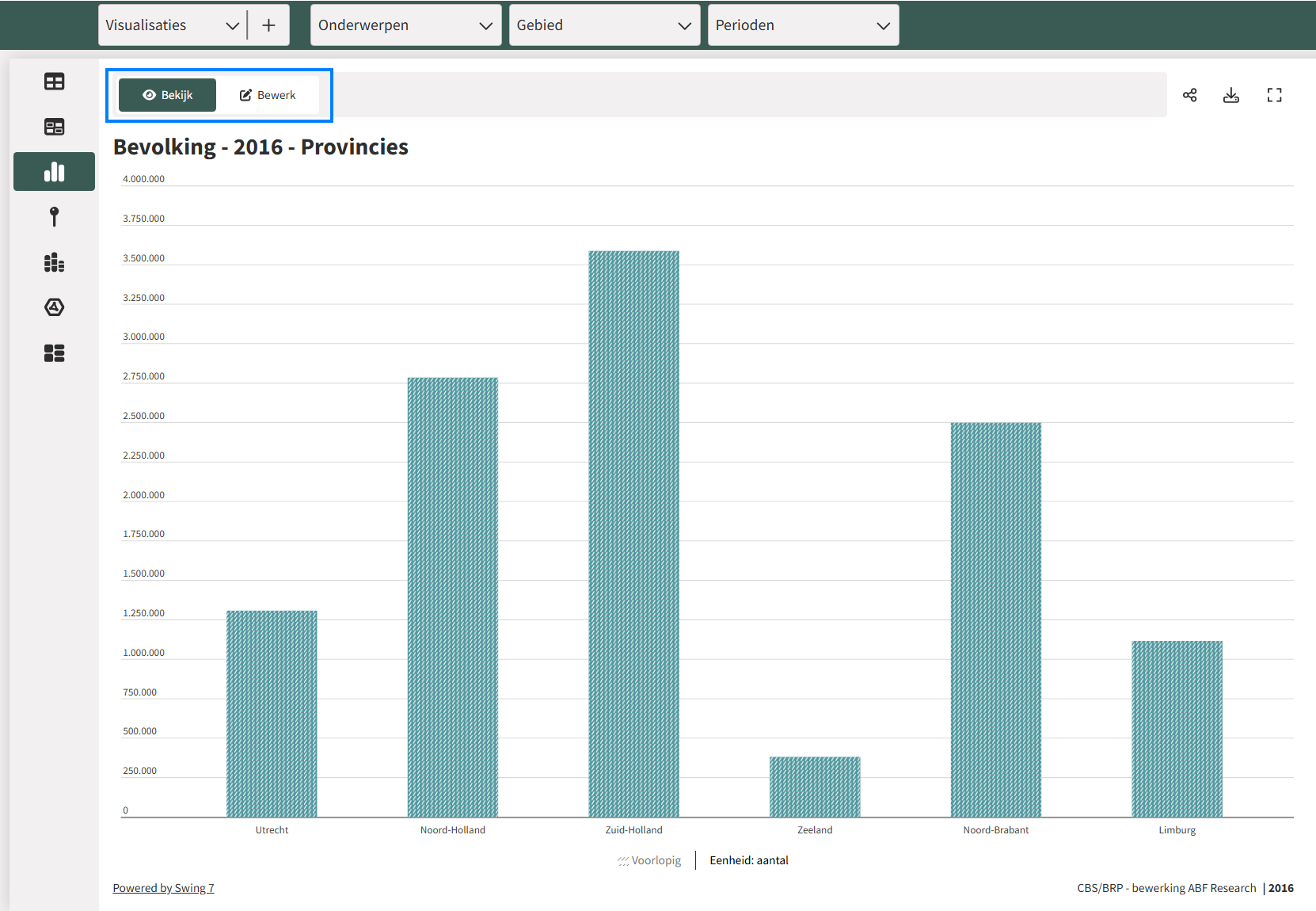Open the Powered by Swing 7 link
Viewport: 1316px width, 911px height.
coord(163,888)
